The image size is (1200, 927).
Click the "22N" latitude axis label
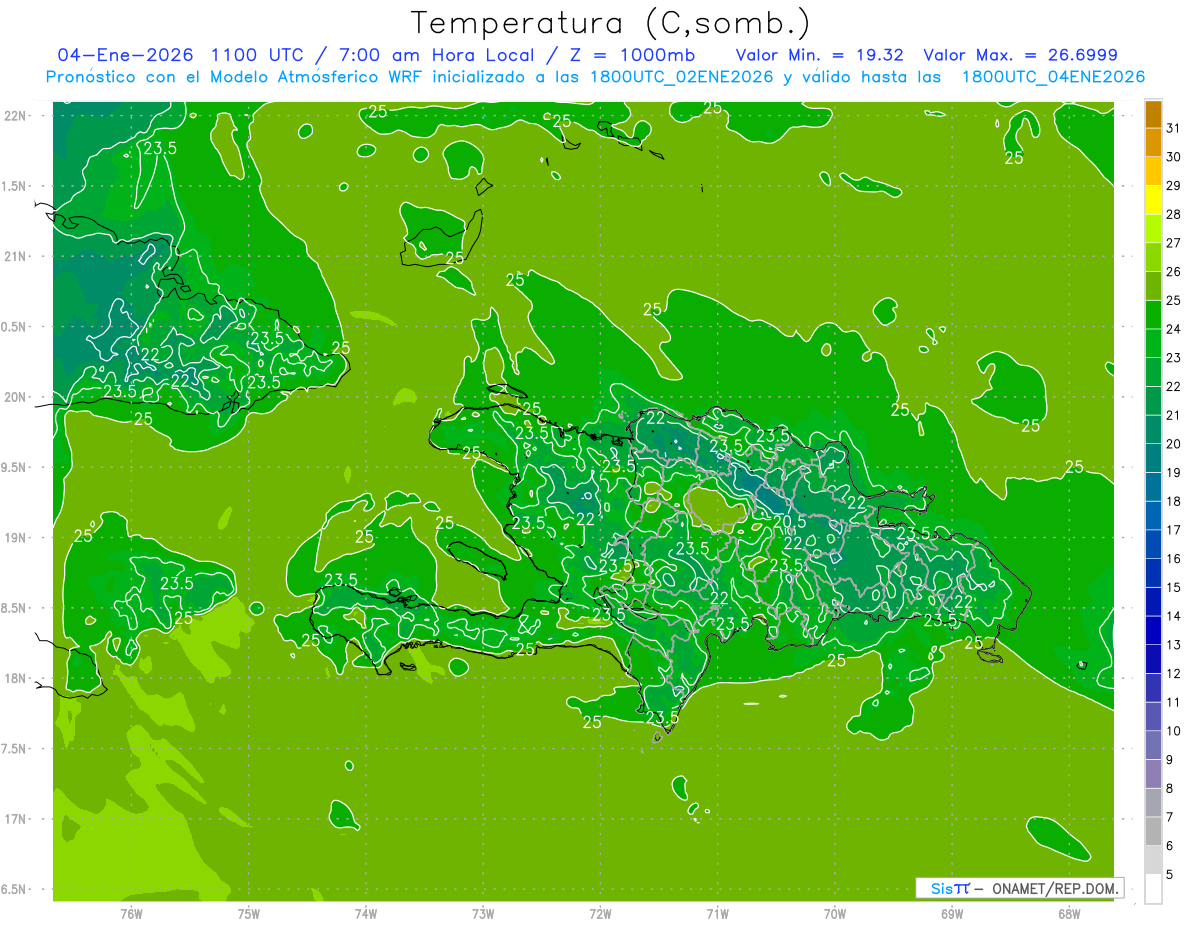[15, 116]
